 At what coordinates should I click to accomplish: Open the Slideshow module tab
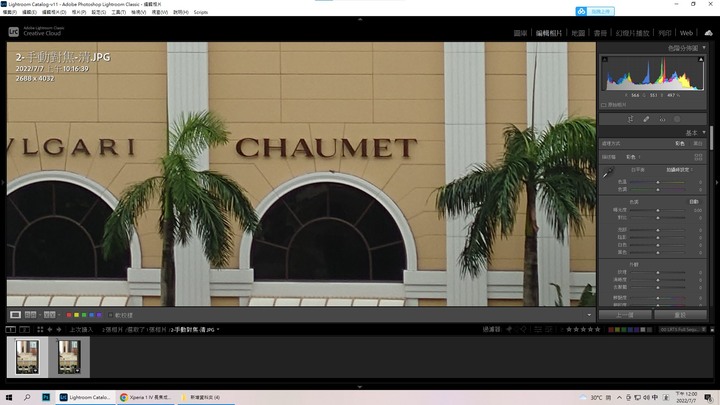point(632,33)
